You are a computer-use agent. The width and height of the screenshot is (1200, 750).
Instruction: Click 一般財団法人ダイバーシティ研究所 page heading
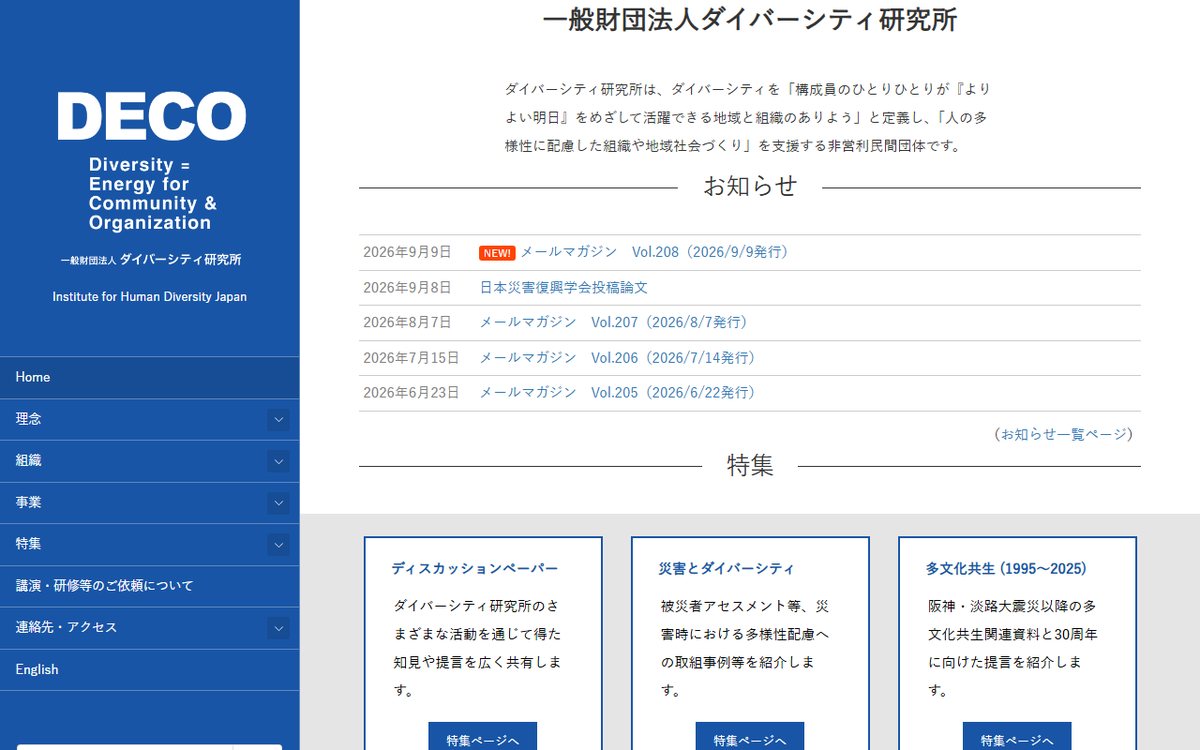[x=750, y=20]
